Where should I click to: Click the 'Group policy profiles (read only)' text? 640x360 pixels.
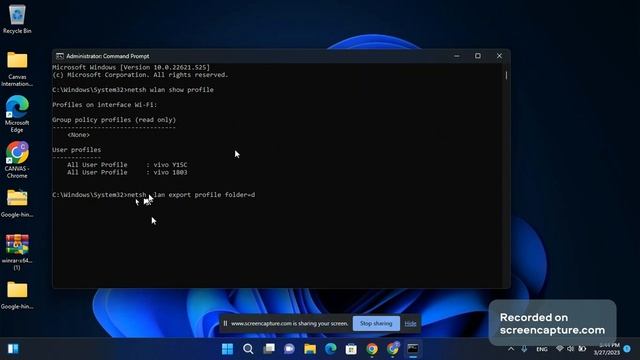(x=114, y=120)
